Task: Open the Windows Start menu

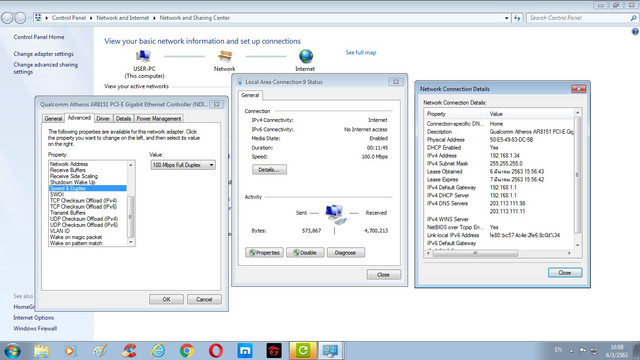Action: 12,351
